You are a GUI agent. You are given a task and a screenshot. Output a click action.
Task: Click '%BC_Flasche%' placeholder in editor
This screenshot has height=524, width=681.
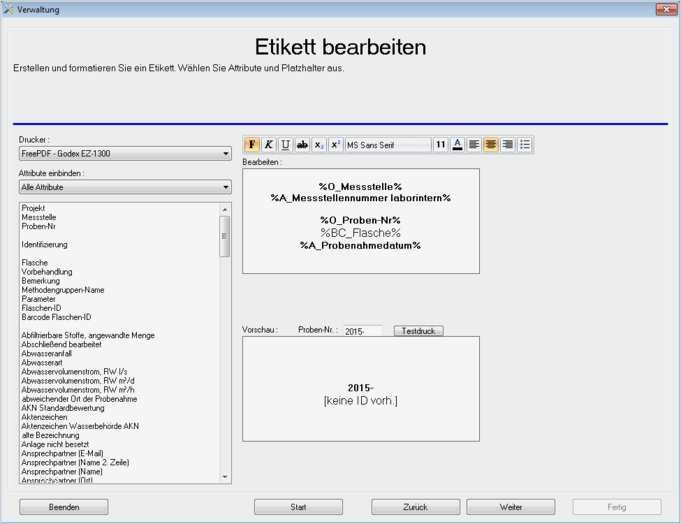pos(360,233)
